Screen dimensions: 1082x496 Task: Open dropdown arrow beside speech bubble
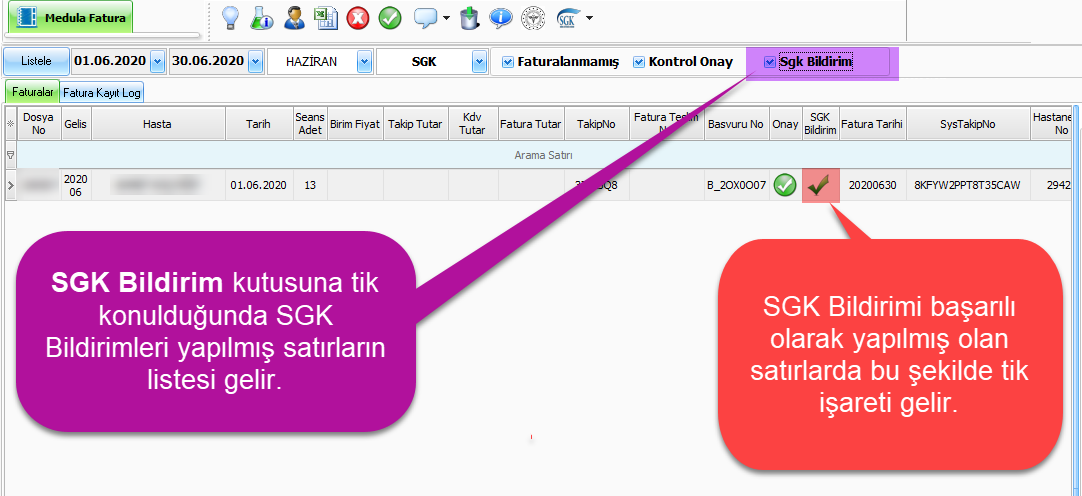tap(446, 18)
